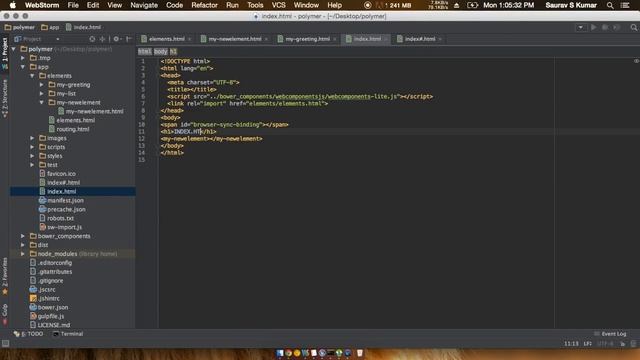The height and width of the screenshot is (360, 640).
Task: Open the Tools menu
Action: click(255, 5)
